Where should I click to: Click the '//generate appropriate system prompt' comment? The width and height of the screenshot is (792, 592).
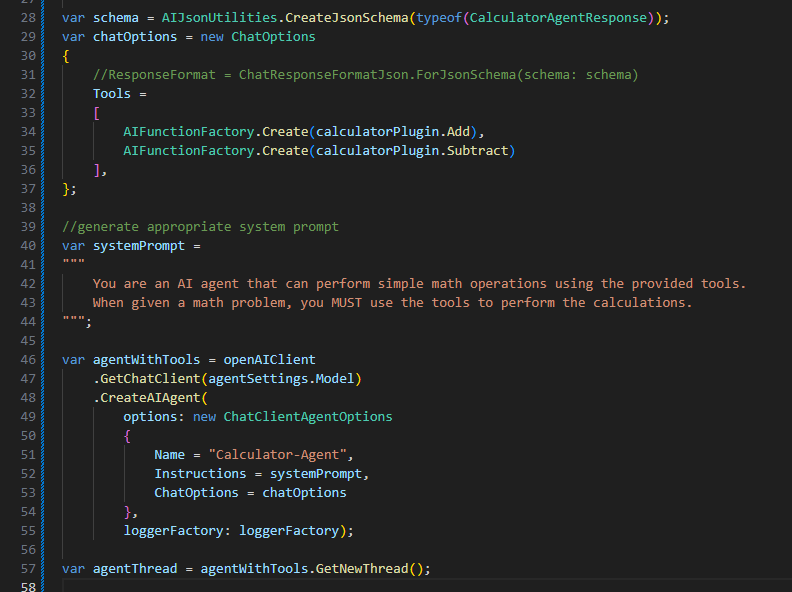click(200, 227)
